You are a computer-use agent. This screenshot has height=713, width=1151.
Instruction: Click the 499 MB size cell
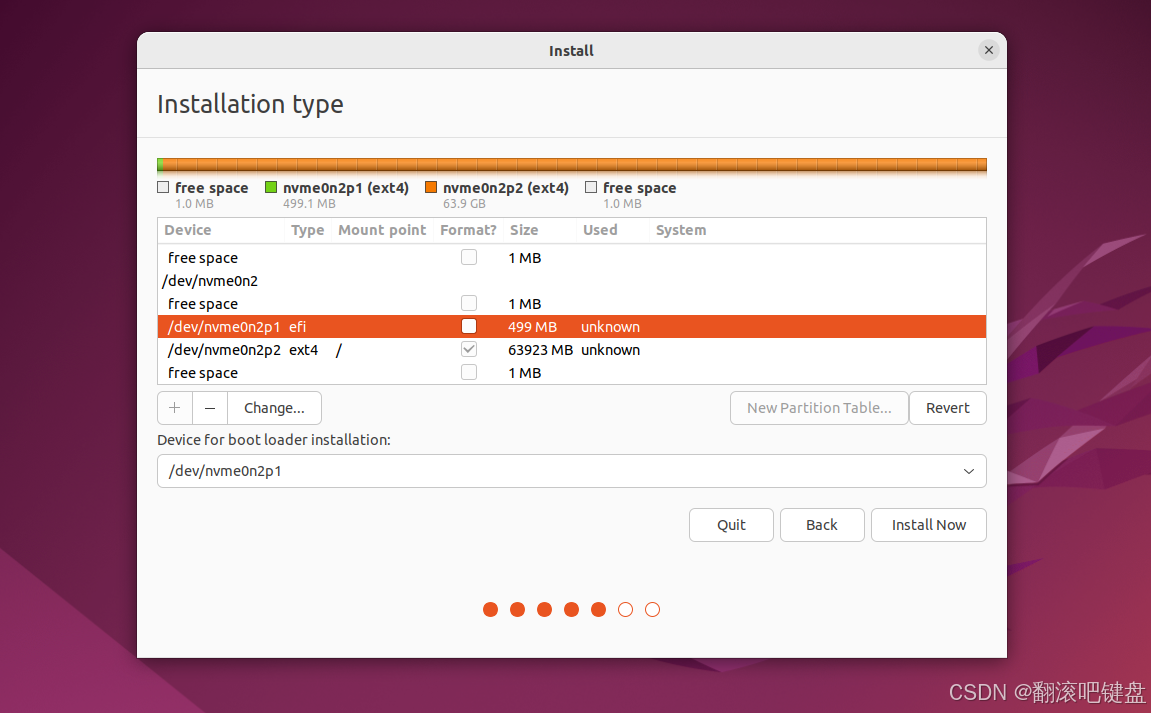click(x=532, y=327)
